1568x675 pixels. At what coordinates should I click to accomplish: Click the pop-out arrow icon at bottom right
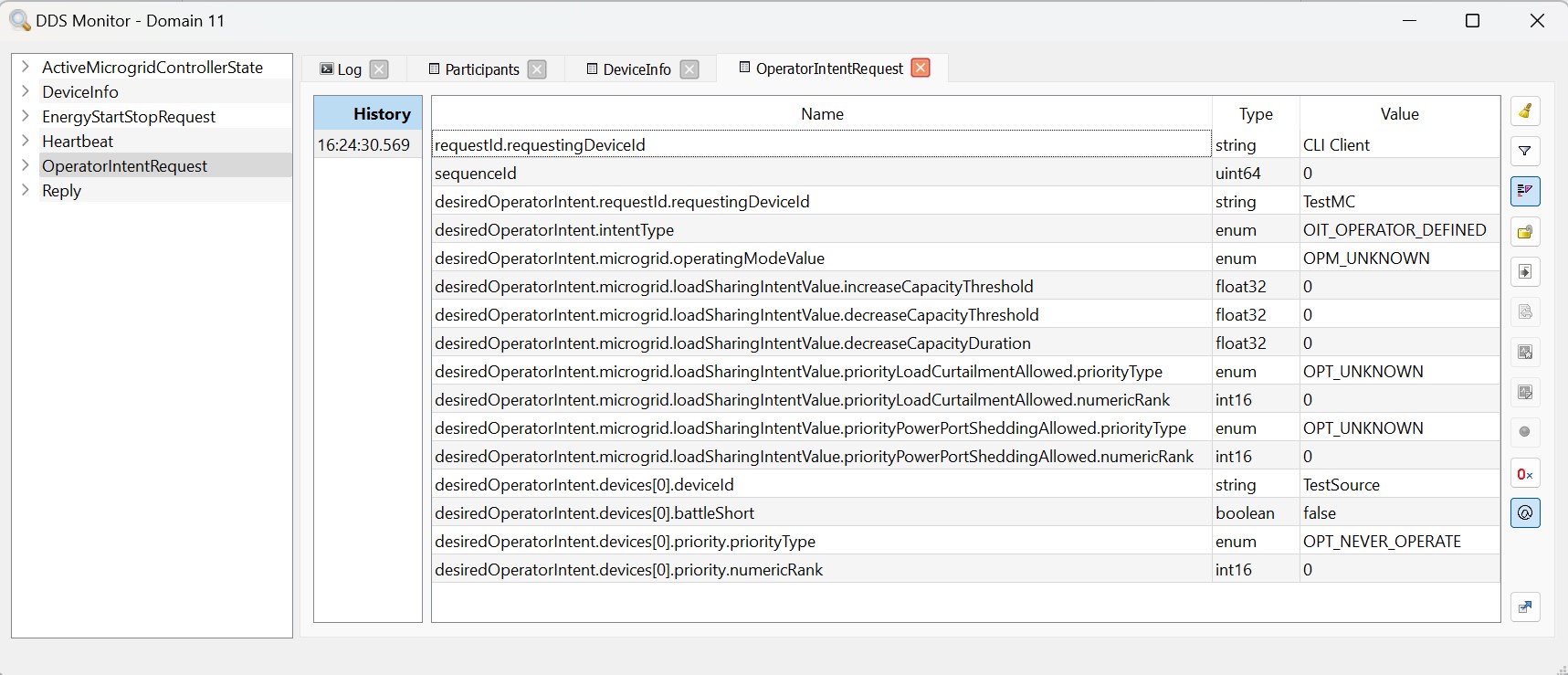click(x=1525, y=607)
